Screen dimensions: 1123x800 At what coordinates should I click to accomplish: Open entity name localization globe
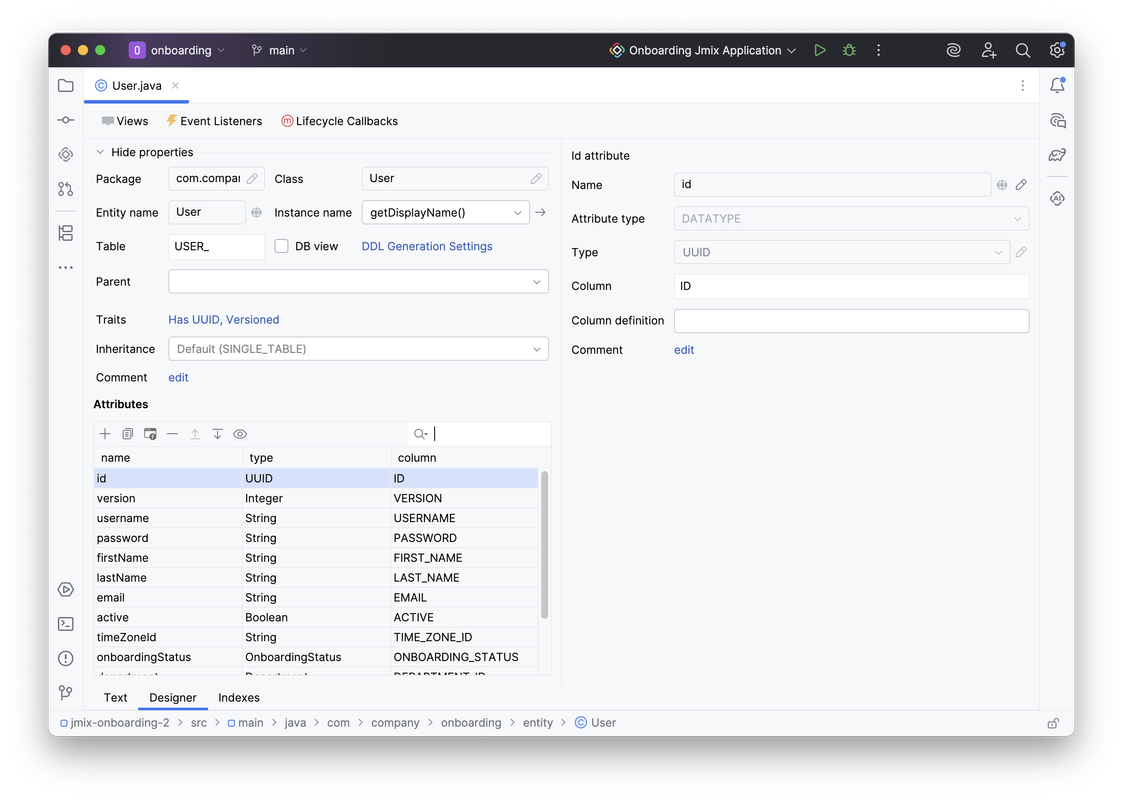click(x=256, y=212)
